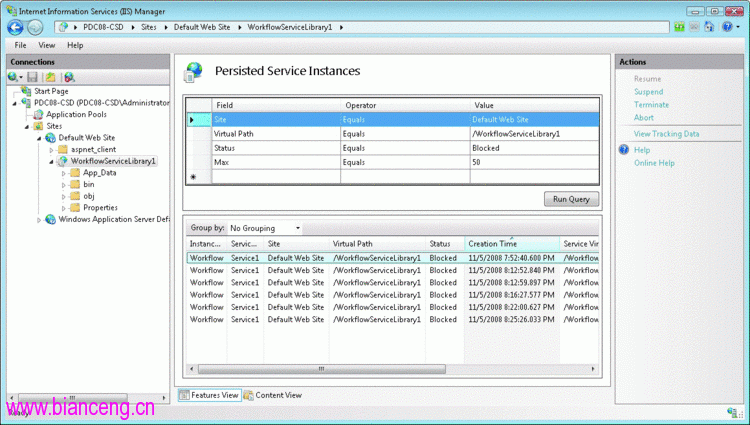Collapse the WorkflowServiceLibrary1 node
This screenshot has height=425, width=750.
point(51,162)
